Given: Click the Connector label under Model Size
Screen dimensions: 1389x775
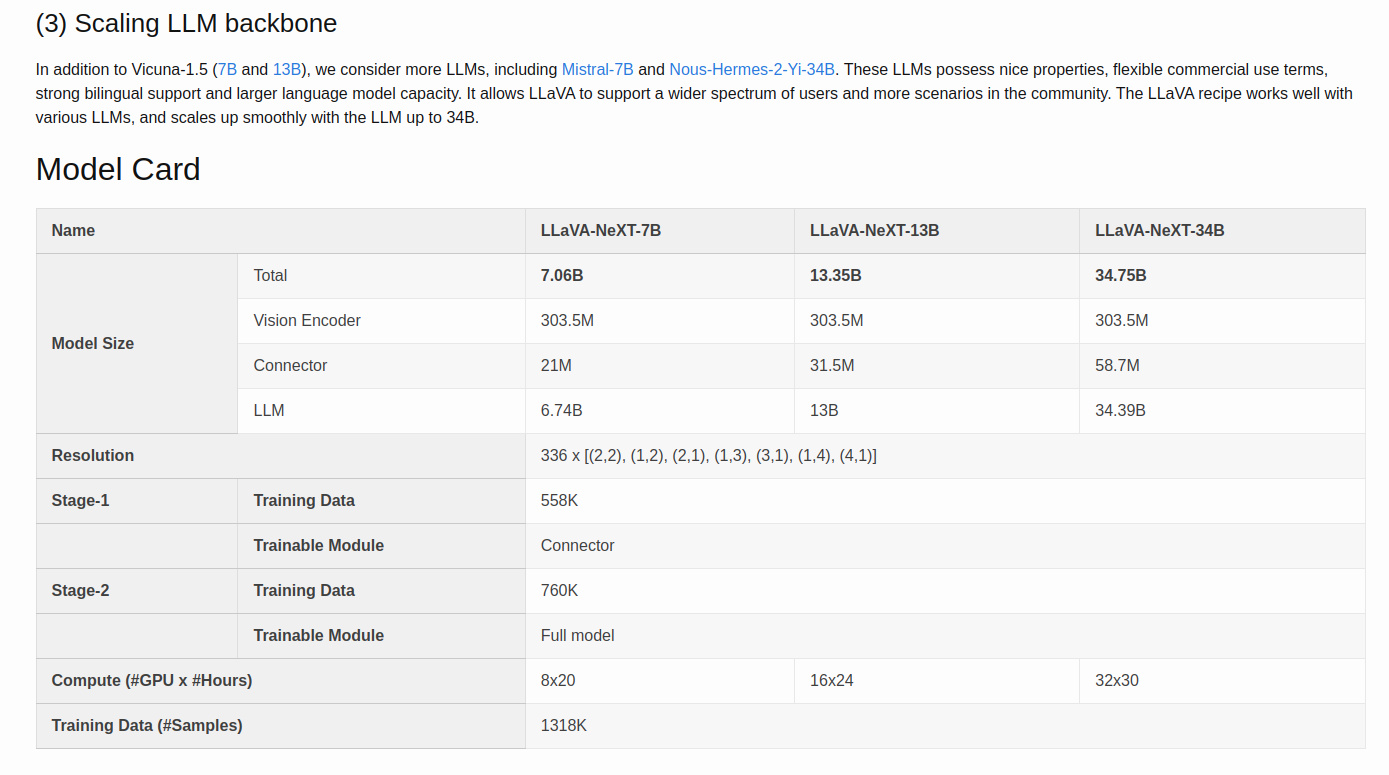Looking at the screenshot, I should tap(290, 365).
